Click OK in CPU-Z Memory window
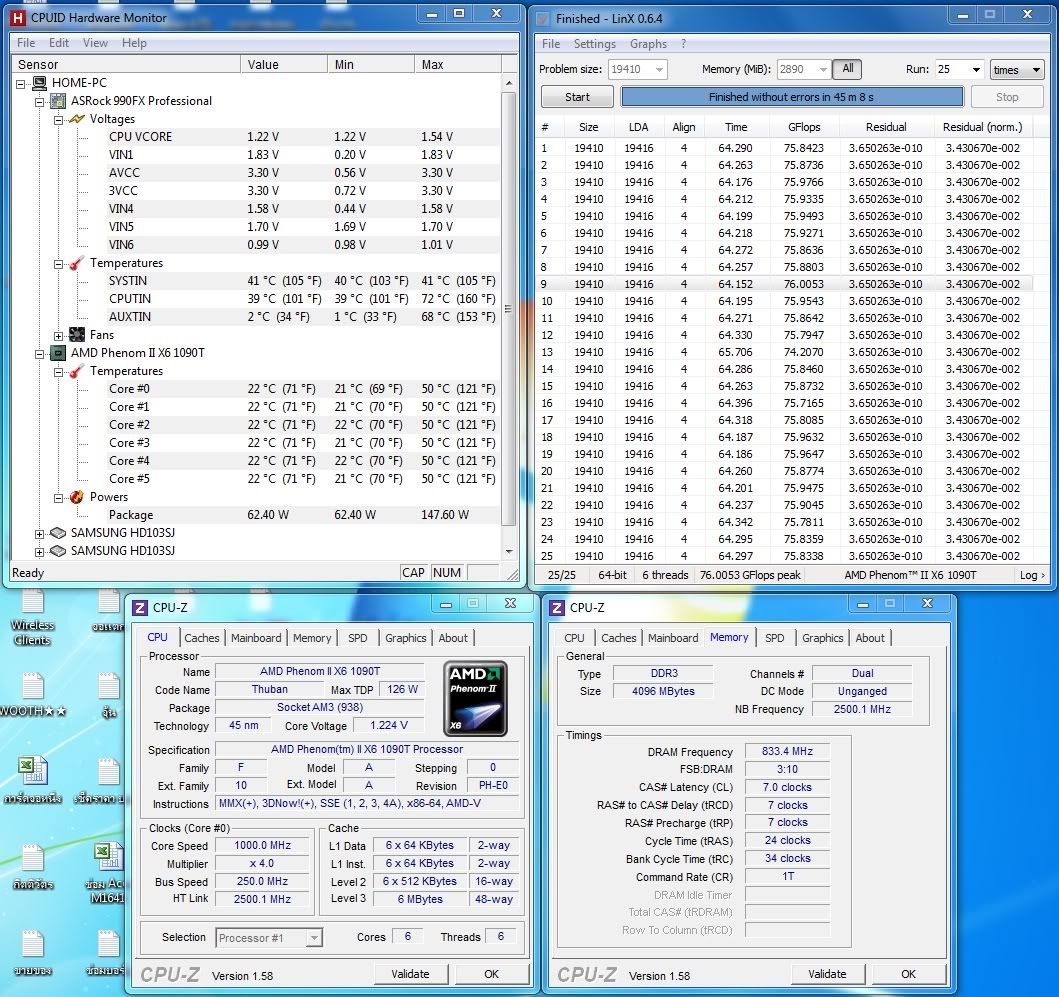This screenshot has height=997, width=1059. pos(908,974)
